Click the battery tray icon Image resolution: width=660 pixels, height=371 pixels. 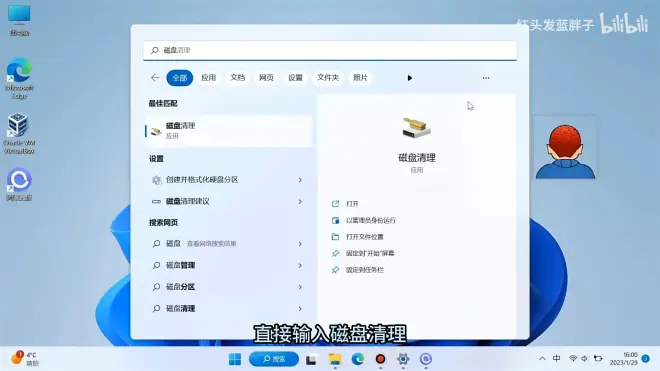(x=598, y=359)
